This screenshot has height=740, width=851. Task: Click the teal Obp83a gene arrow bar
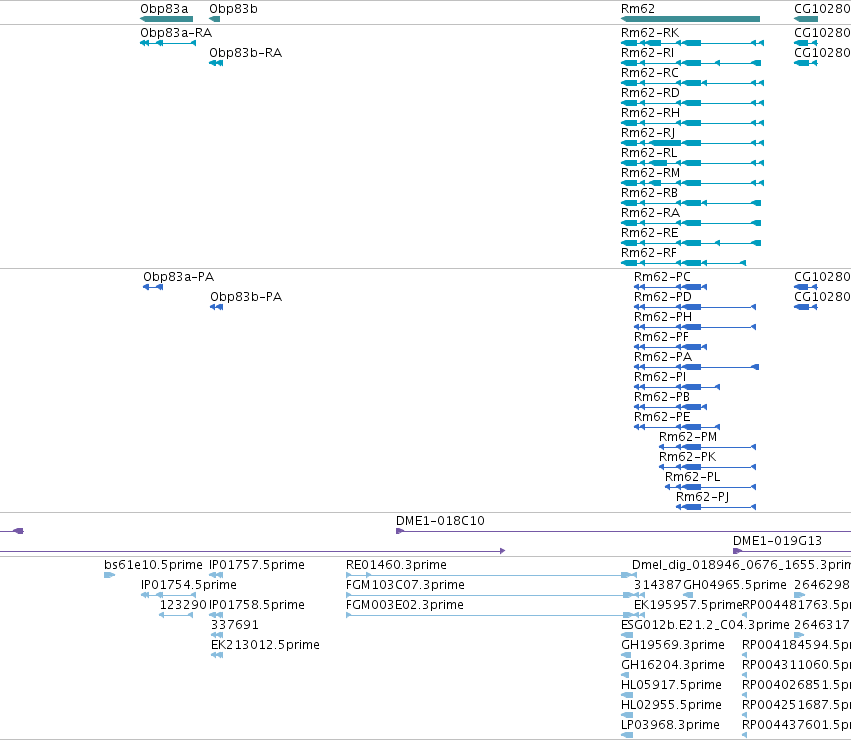coord(167,19)
